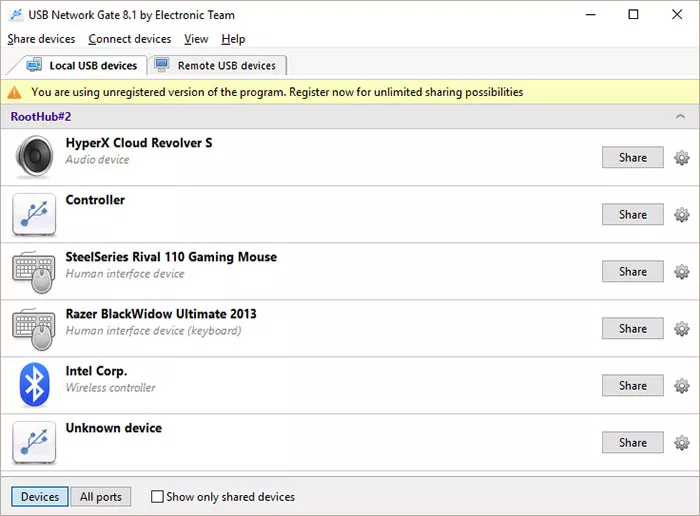Screen dimensions: 700x516
Task: Select the All ports view button
Action: [x=101, y=496]
